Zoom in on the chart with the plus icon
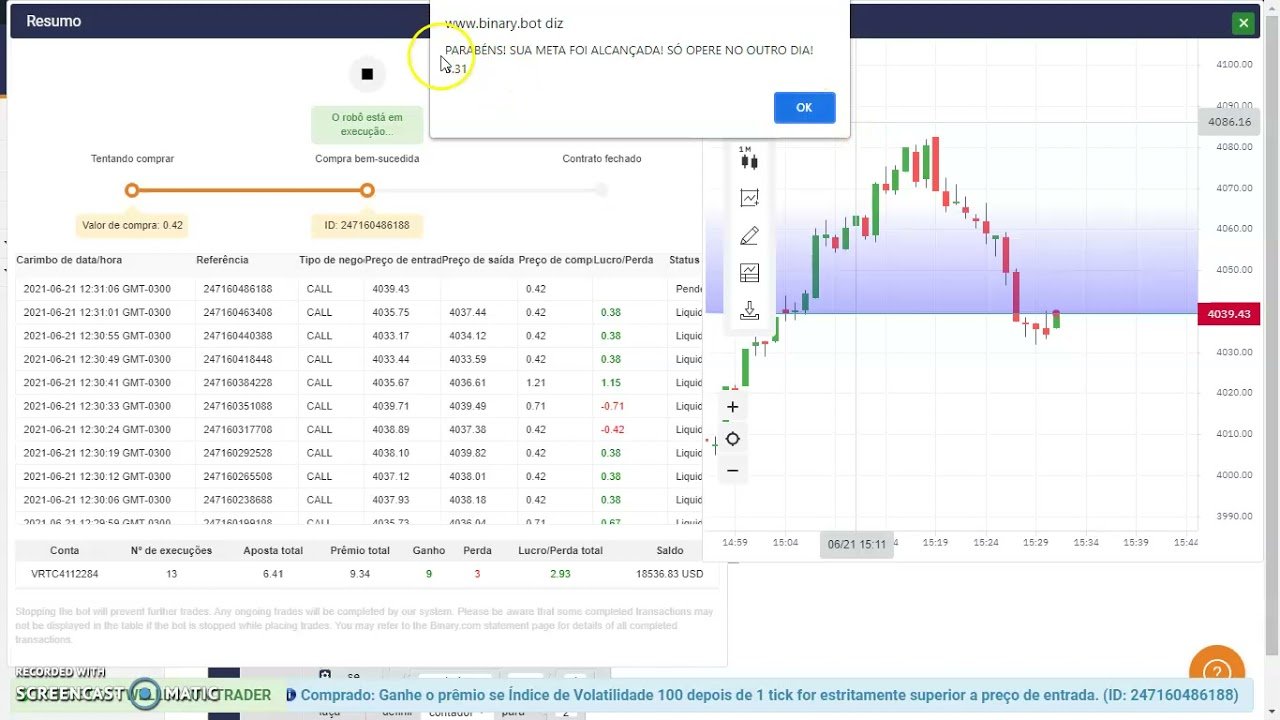The height and width of the screenshot is (720, 1280). (x=732, y=406)
